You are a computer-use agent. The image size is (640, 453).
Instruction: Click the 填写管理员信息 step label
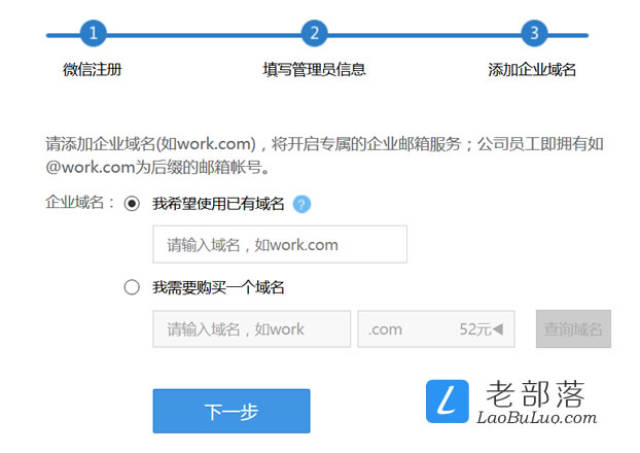(314, 69)
